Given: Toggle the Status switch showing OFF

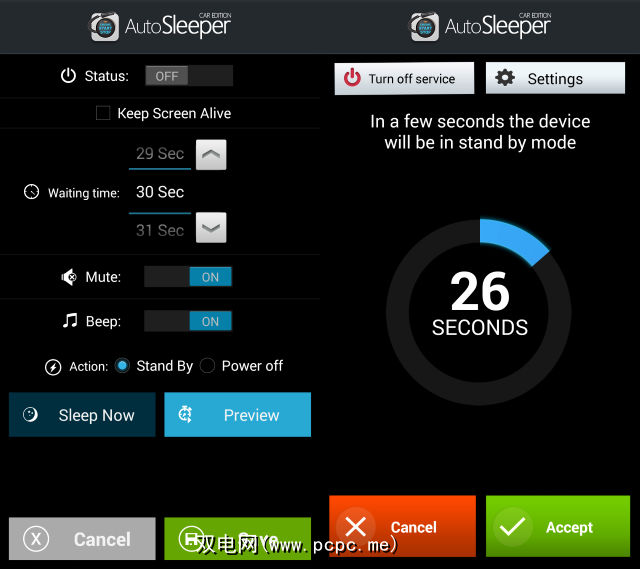Looking at the screenshot, I should 189,76.
